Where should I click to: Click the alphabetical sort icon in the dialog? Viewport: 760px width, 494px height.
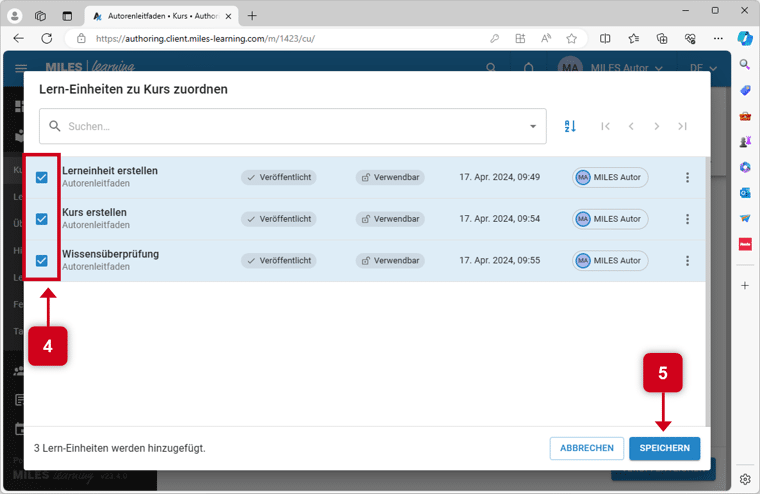coord(570,126)
